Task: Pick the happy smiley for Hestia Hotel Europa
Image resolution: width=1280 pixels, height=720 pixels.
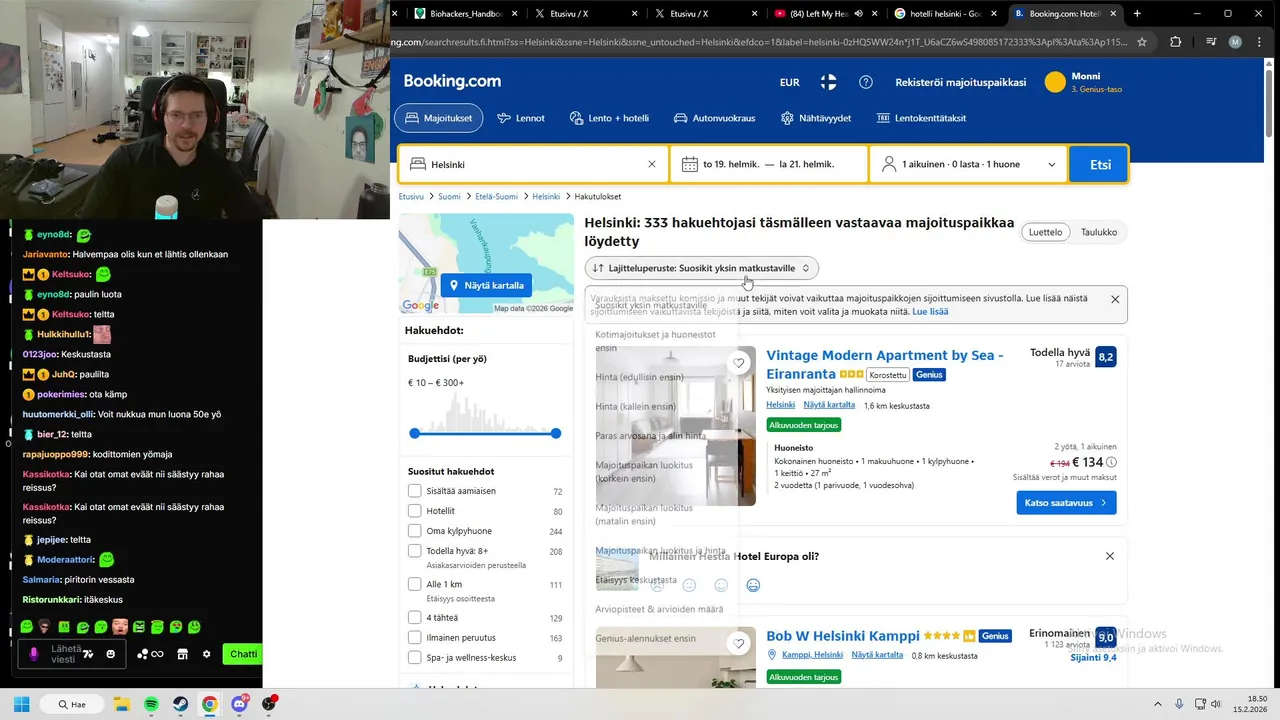Action: pyautogui.click(x=753, y=585)
